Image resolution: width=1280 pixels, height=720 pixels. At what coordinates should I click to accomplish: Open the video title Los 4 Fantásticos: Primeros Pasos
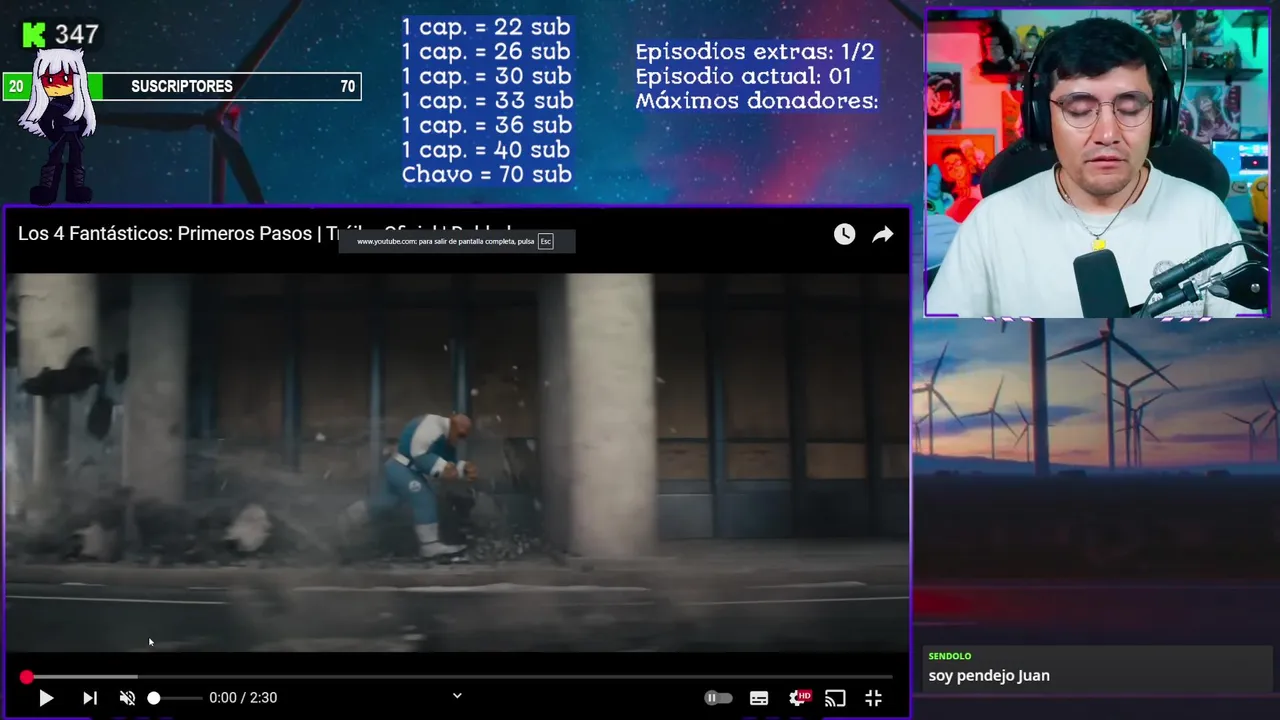(265, 233)
